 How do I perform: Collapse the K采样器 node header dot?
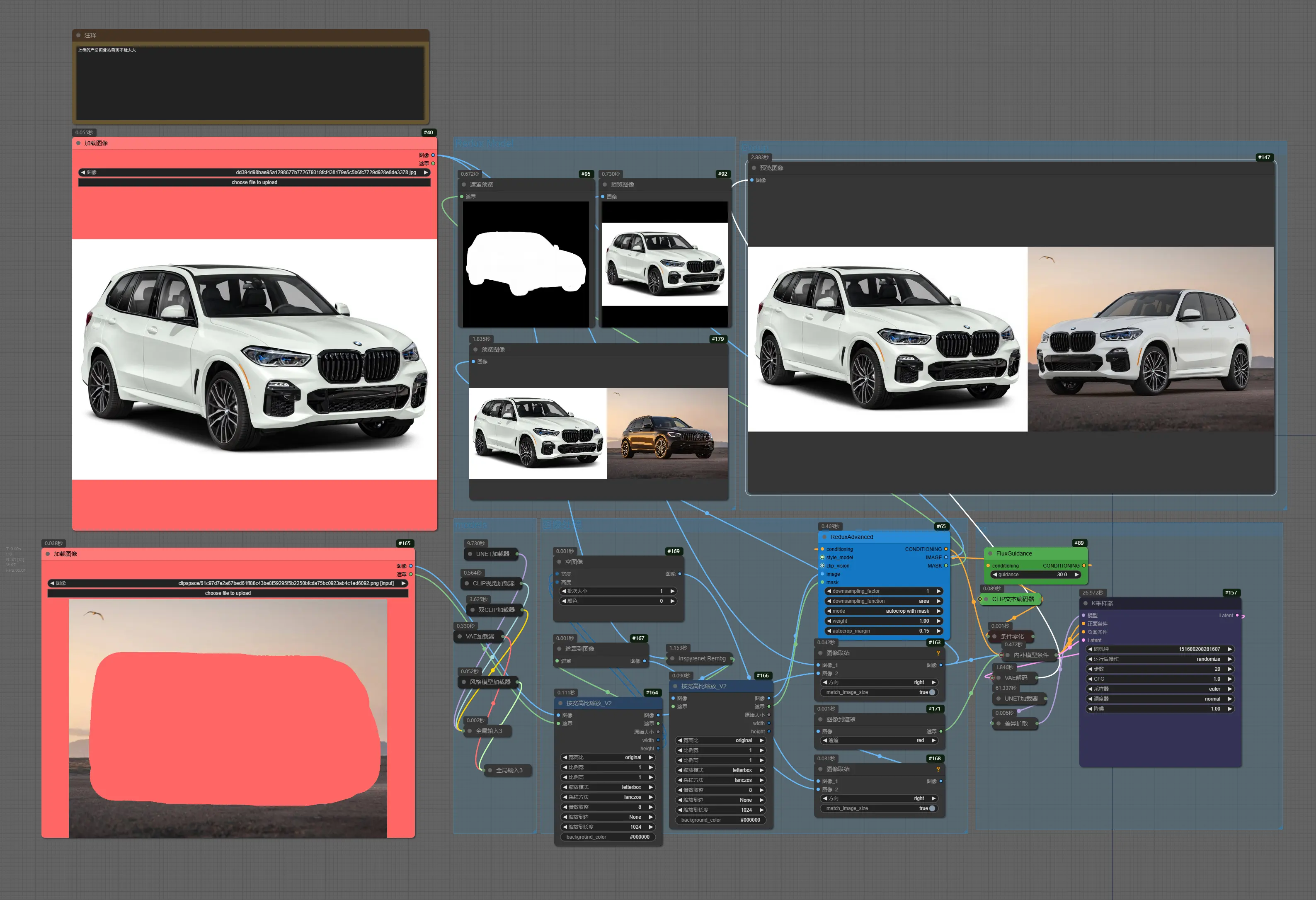(1086, 603)
